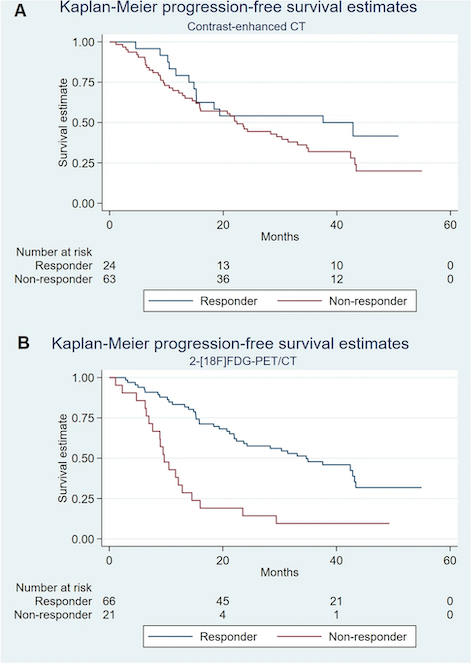Click the 45 at-risk value in panel B
This screenshot has width=471, height=664.
223,601
